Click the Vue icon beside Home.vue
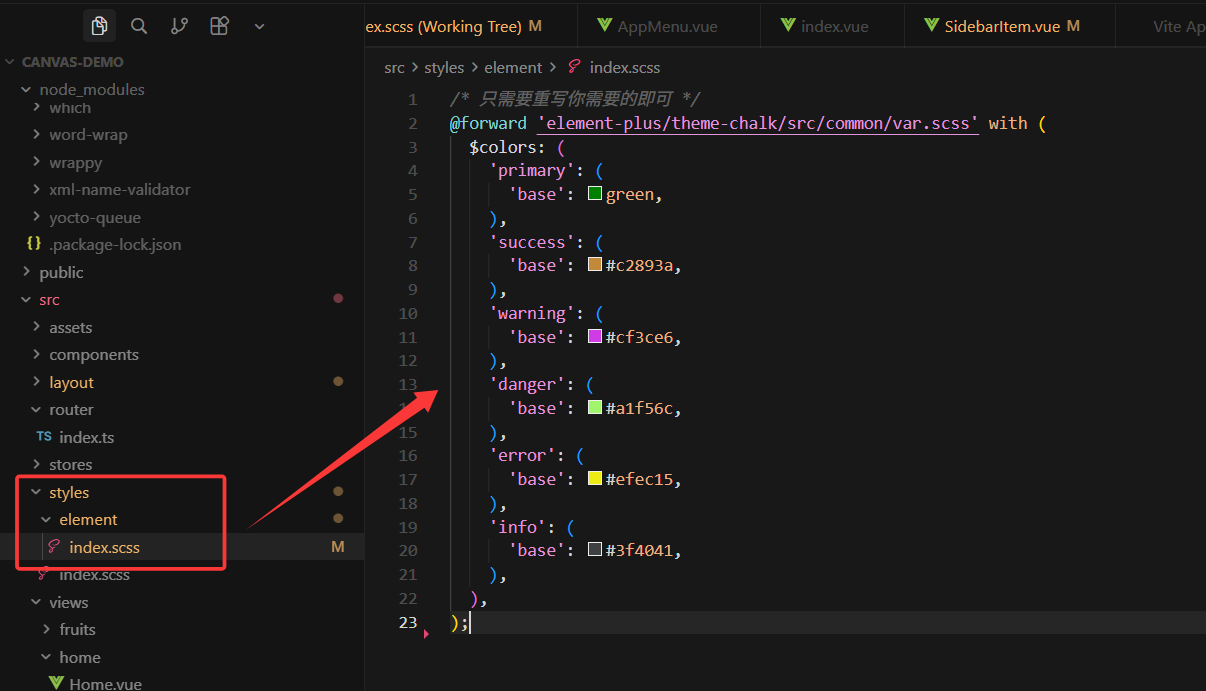This screenshot has height=691, width=1206. point(56,684)
